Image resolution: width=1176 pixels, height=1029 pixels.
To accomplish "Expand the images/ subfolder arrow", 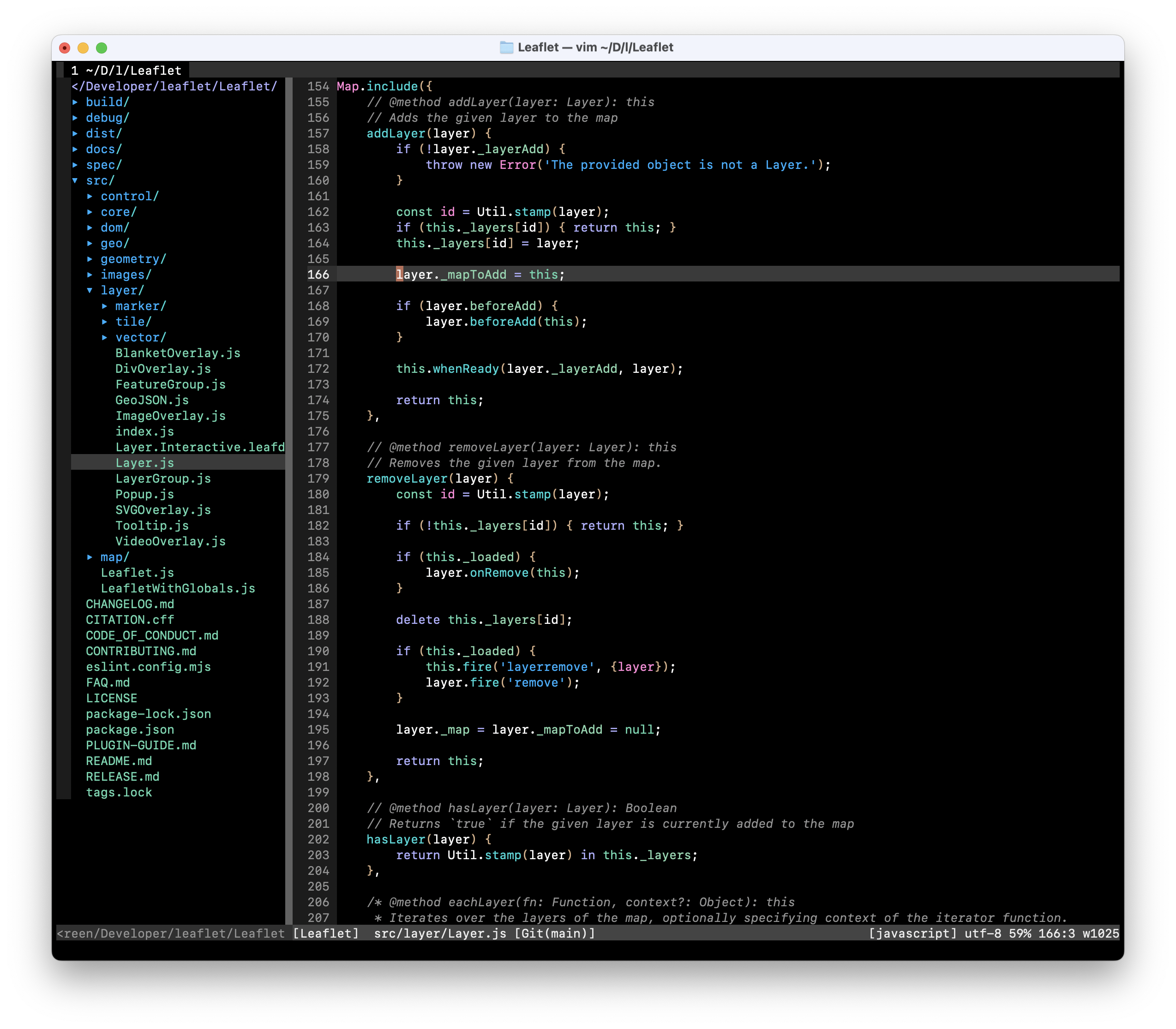I will [x=90, y=275].
